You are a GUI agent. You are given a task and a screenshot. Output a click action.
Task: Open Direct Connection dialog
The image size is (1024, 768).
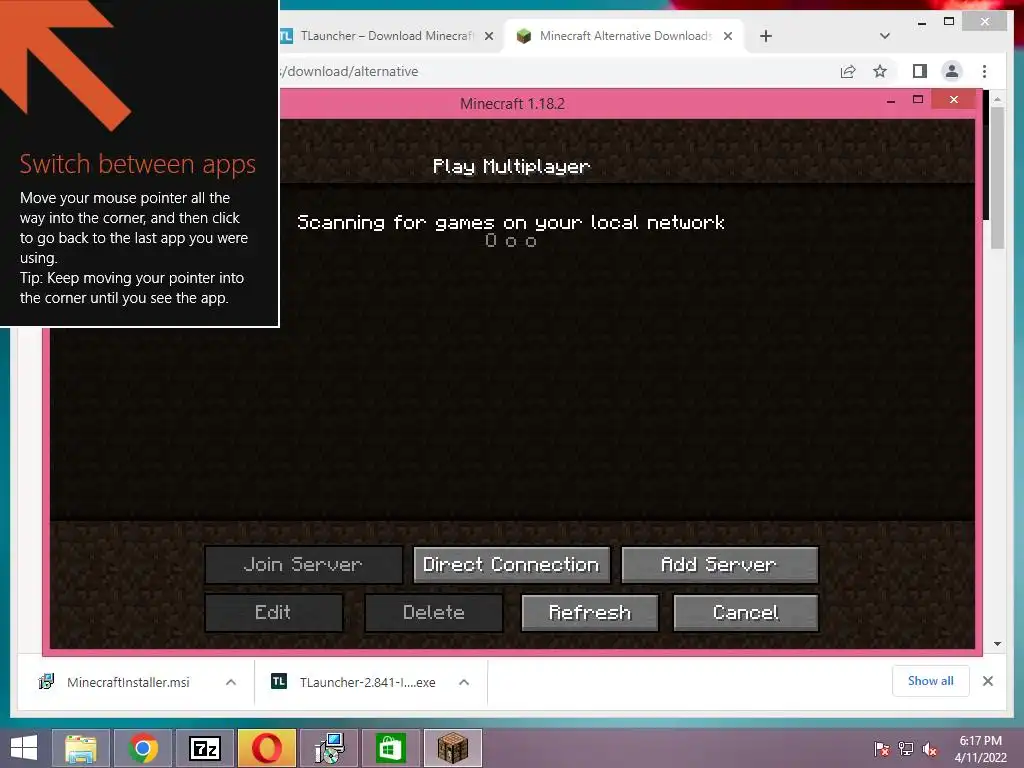(511, 565)
